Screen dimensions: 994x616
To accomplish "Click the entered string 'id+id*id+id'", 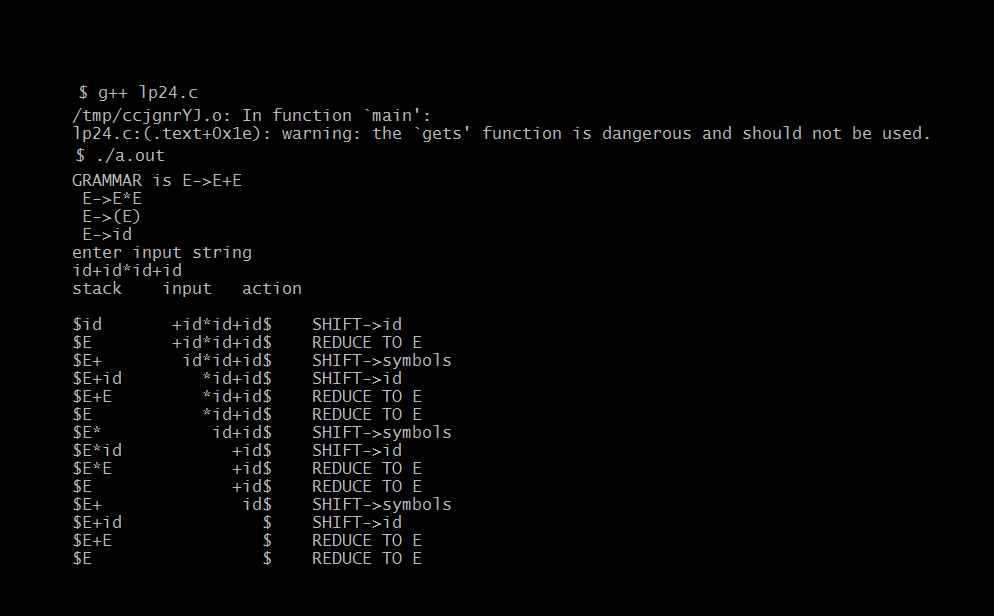I will click(x=127, y=271).
